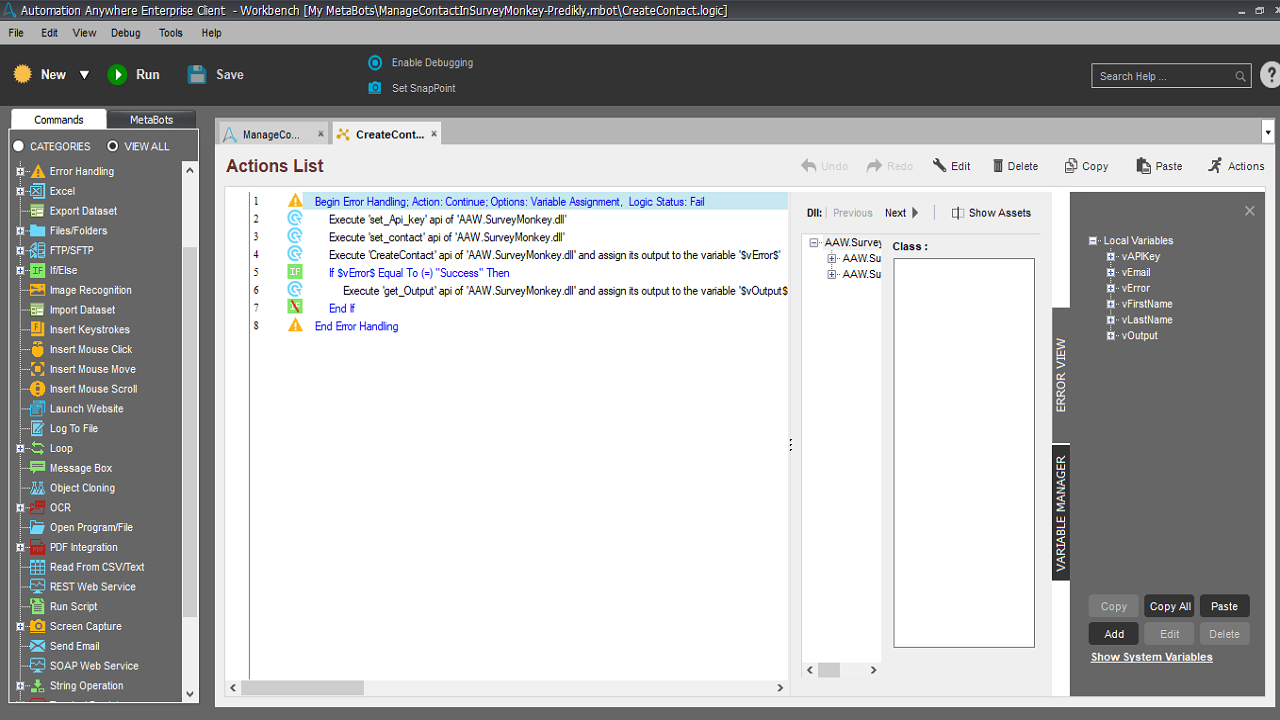Close the CreateCont... tab

pos(434,134)
